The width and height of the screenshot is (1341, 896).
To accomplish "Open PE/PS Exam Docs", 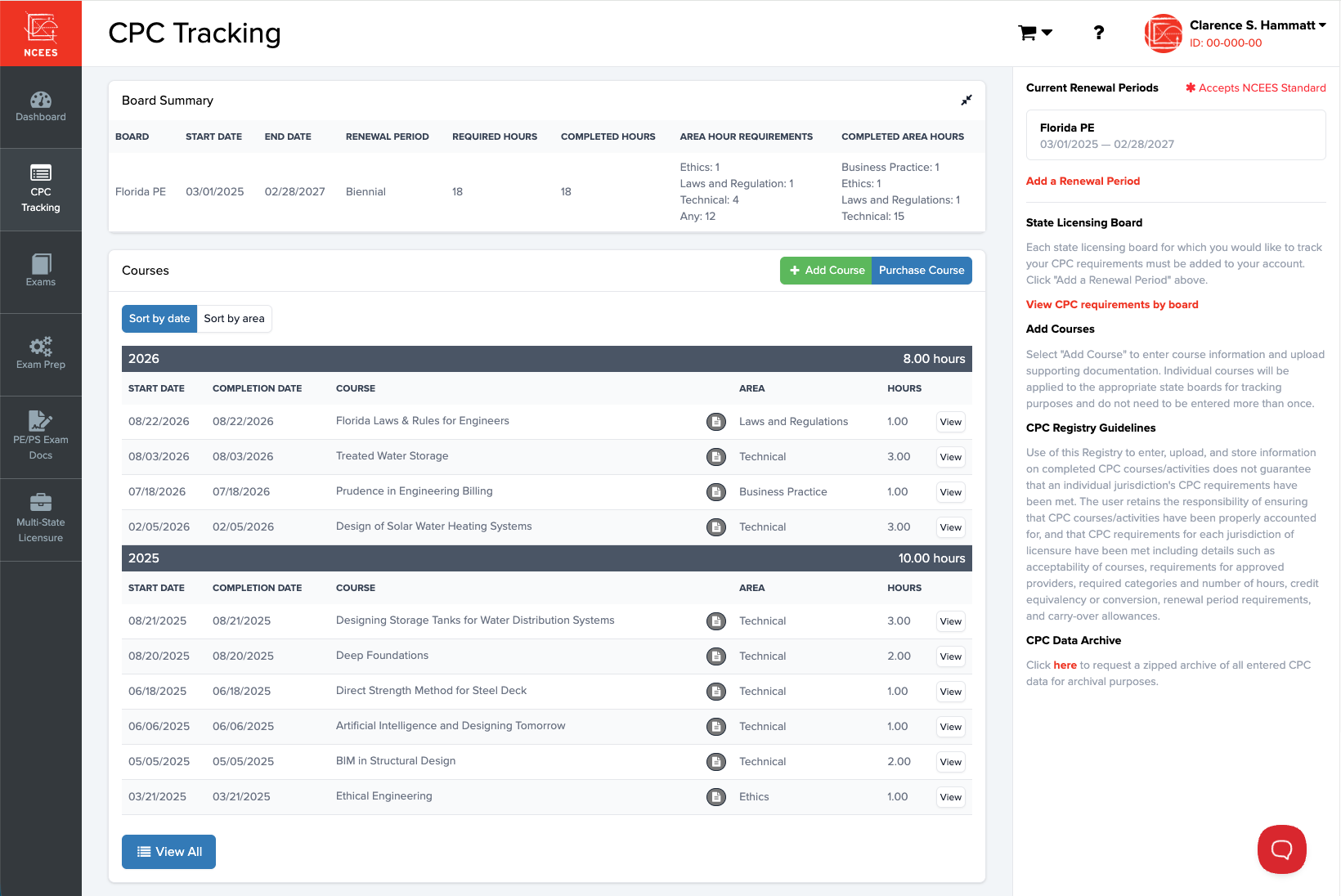I will [41, 437].
